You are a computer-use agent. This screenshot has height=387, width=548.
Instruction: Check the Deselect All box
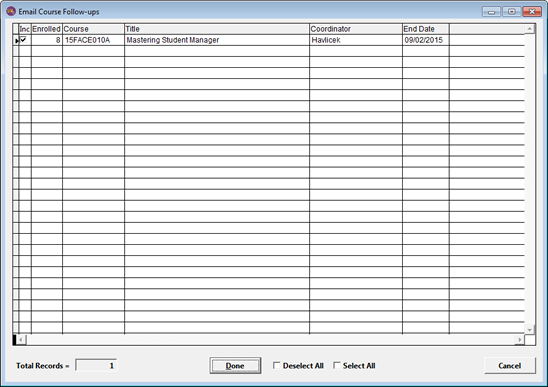click(x=276, y=365)
